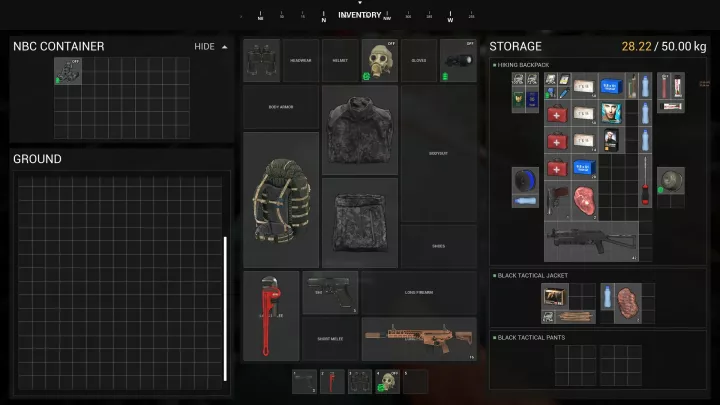
Task: Click the Ground panel scrollbar
Action: tap(225, 308)
